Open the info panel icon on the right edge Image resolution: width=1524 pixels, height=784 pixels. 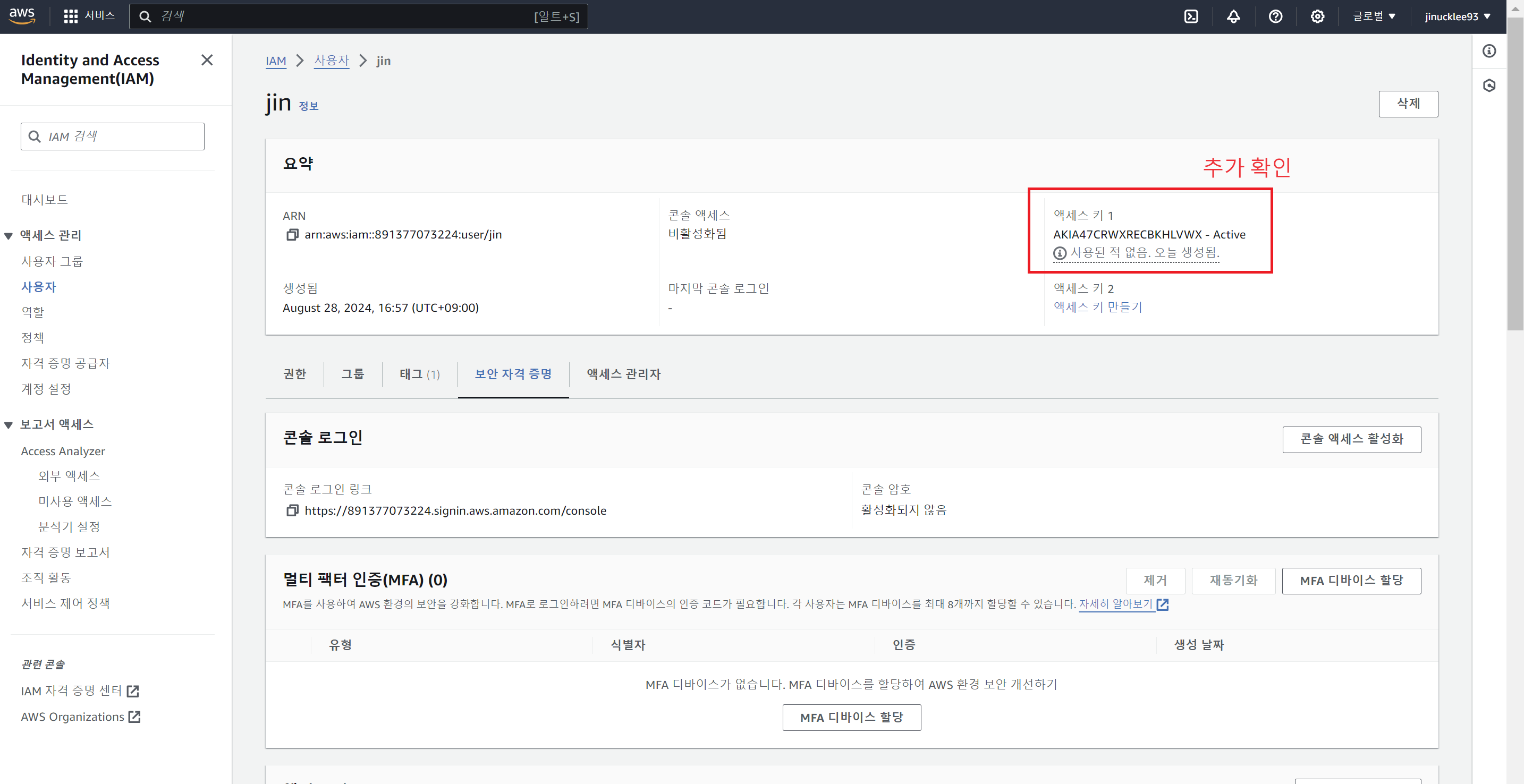1489,51
